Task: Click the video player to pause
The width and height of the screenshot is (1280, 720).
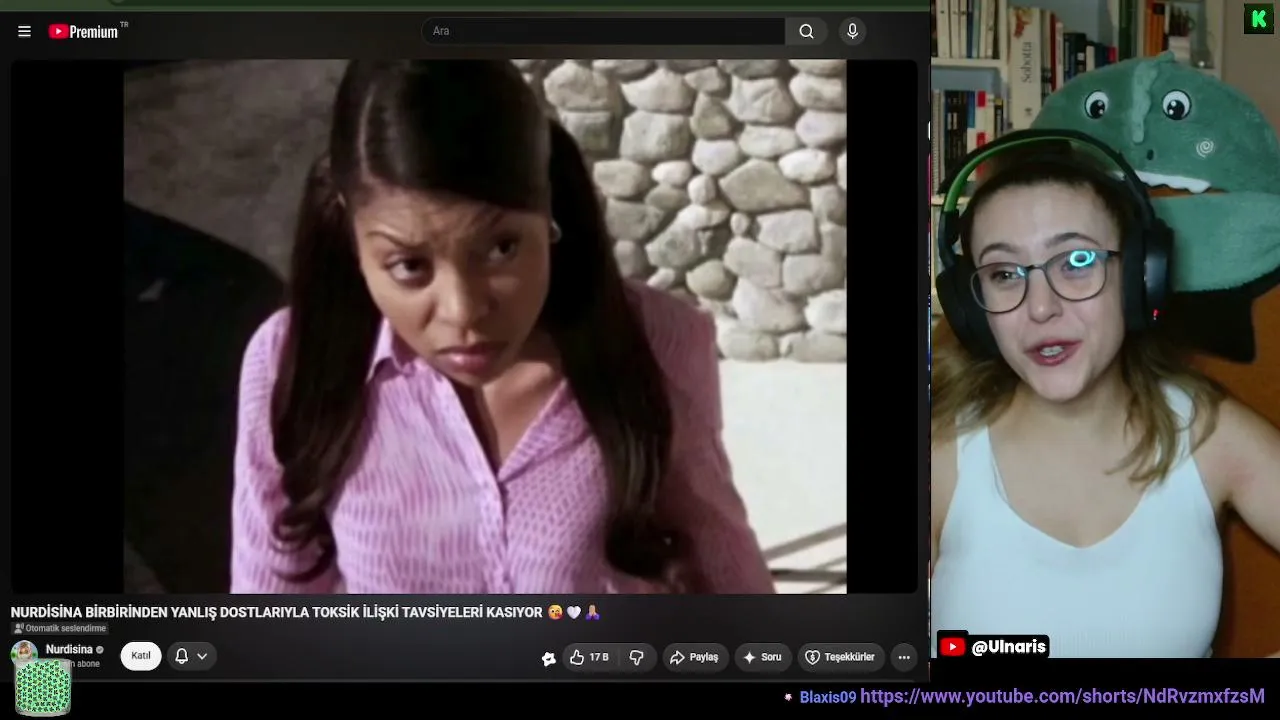Action: coord(464,326)
